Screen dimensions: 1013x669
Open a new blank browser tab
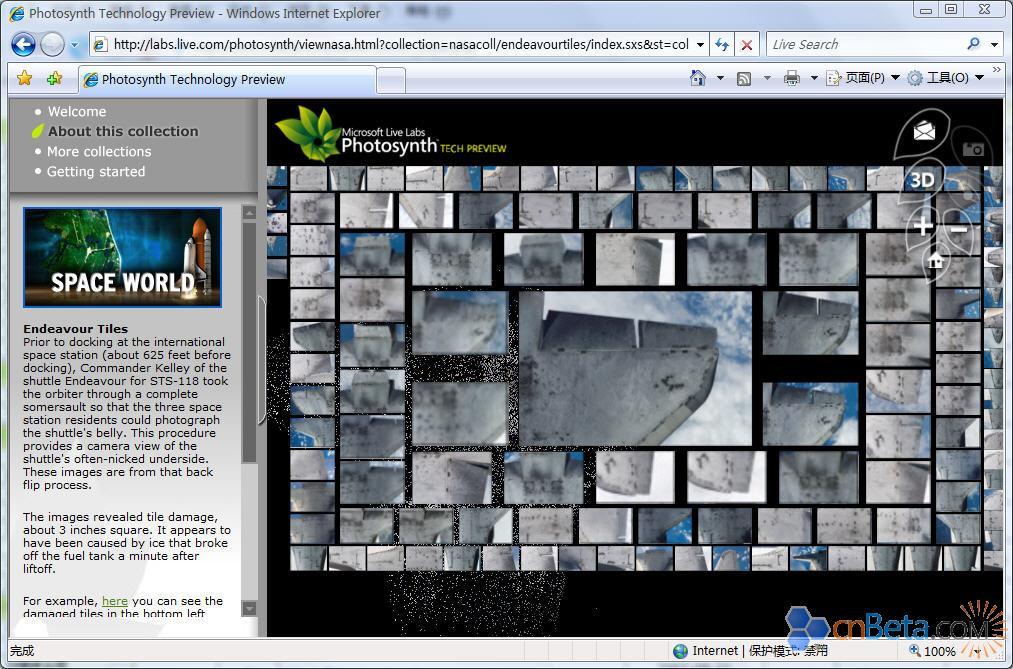(391, 81)
